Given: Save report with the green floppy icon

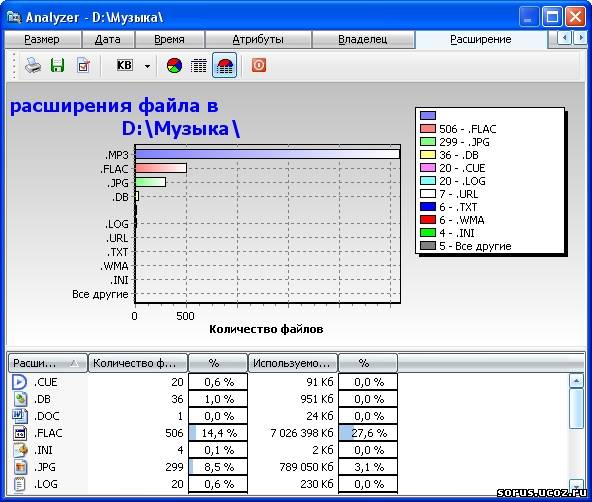Looking at the screenshot, I should coord(57,66).
